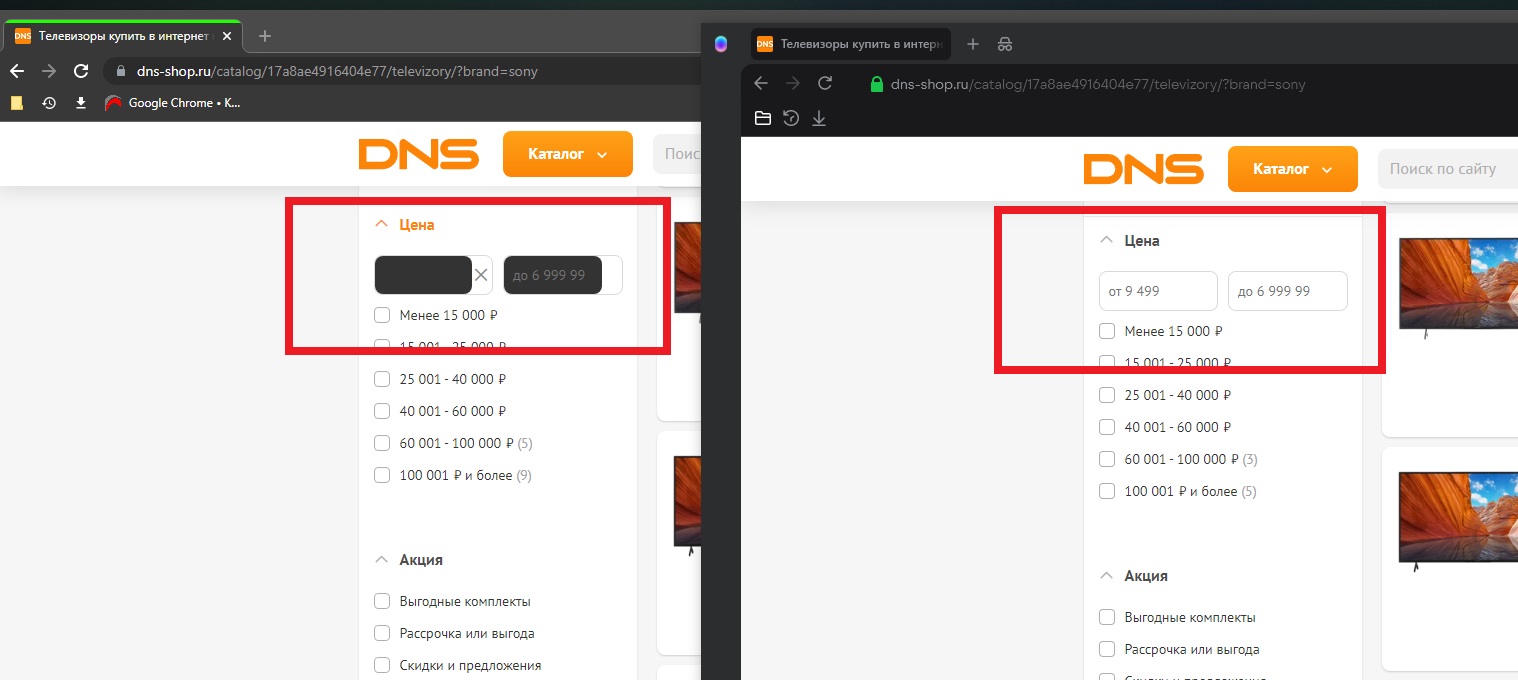
Task: Enable "Рассрочка или выгода" in Yandex Browser
Action: coord(1107,649)
